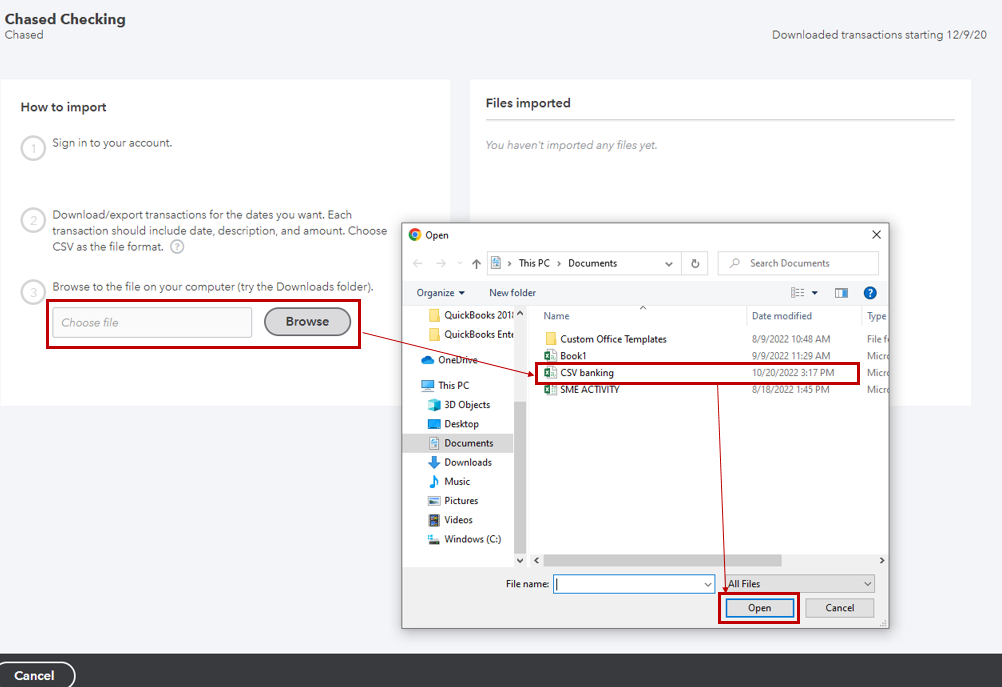Open the view options dropdown arrow
Viewport: 1002px width, 687px height.
coord(815,293)
